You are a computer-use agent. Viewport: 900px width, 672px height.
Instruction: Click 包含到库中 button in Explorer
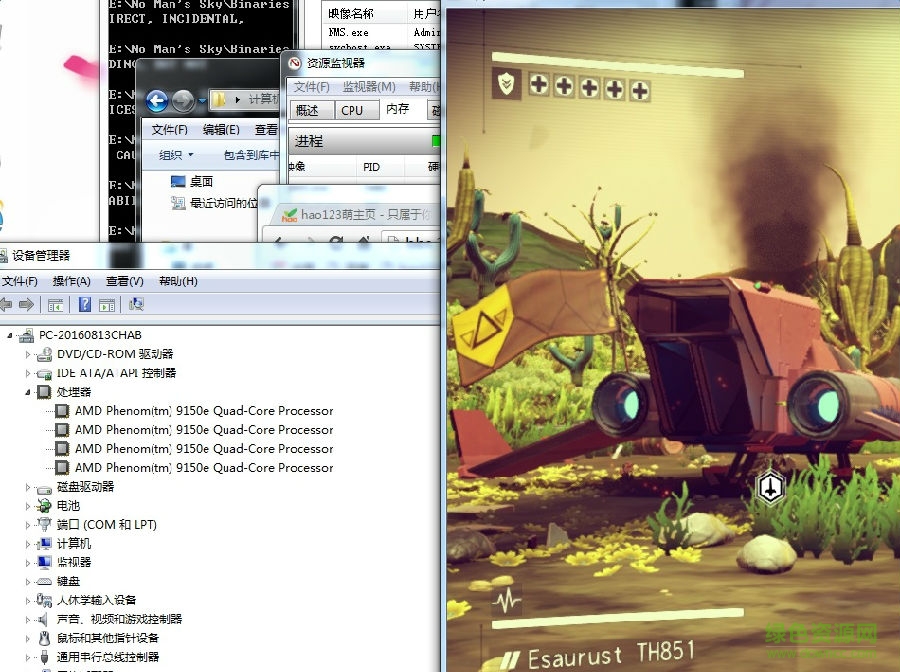tap(251, 155)
